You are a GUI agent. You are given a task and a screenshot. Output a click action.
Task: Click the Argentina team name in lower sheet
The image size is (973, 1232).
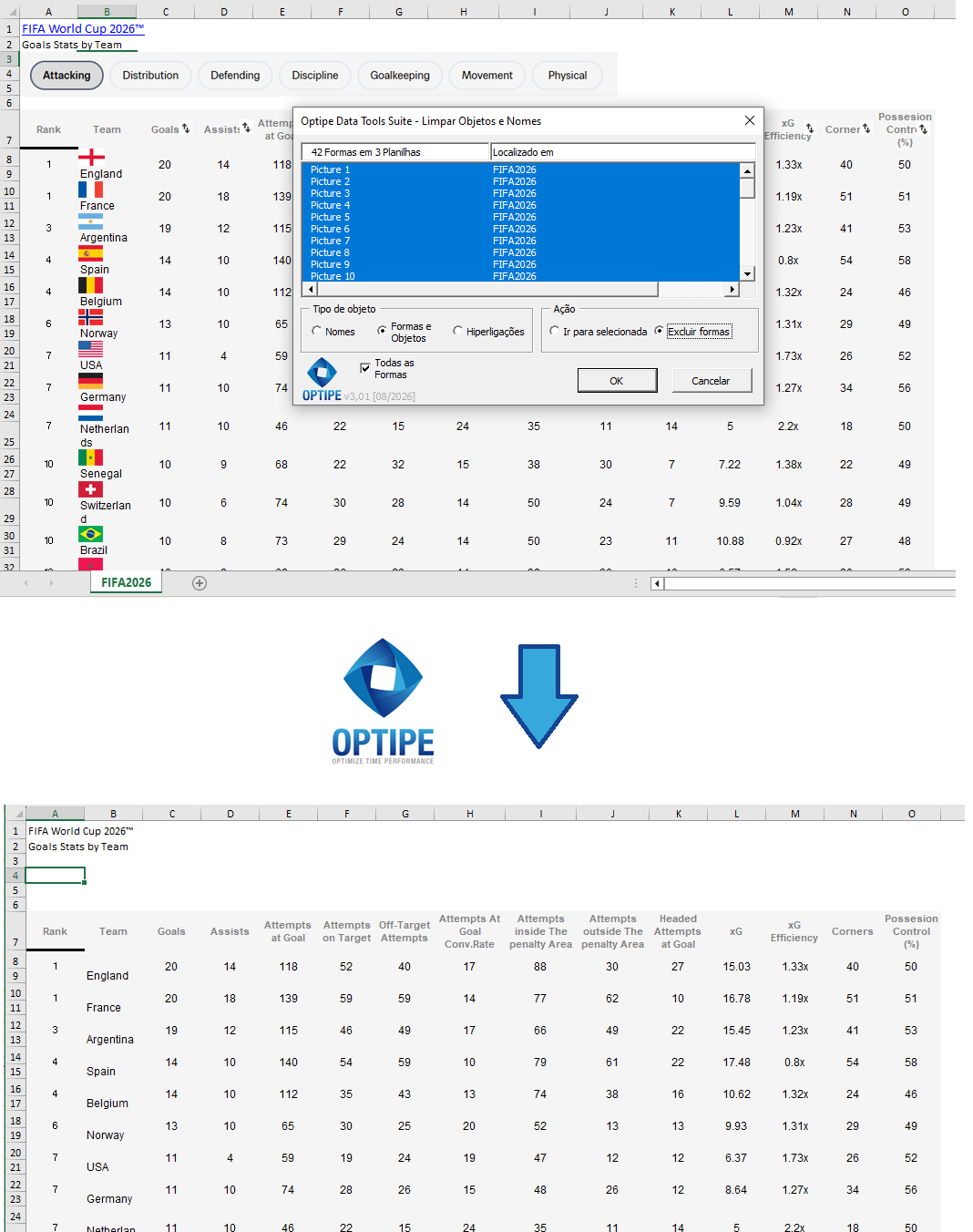[x=110, y=1040]
